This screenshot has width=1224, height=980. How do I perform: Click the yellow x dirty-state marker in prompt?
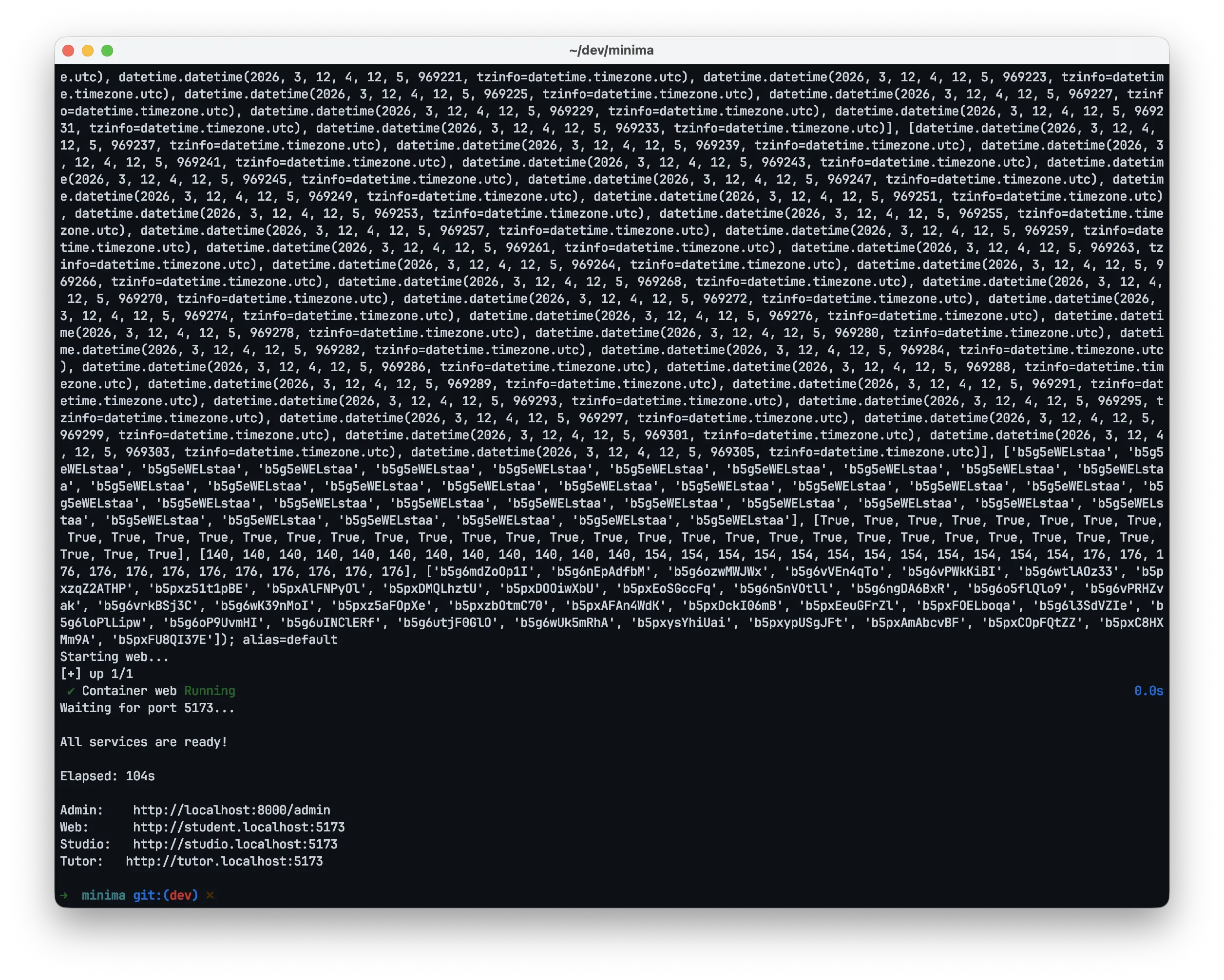point(210,895)
